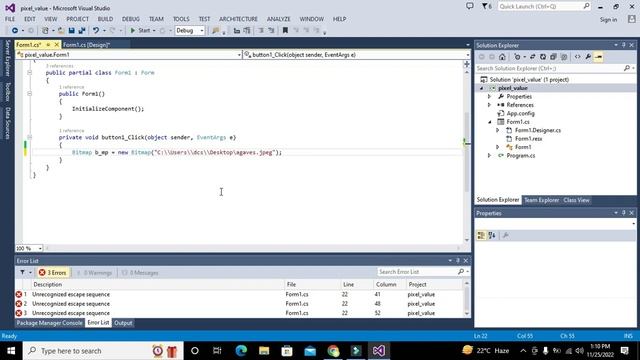
Task: Click the New Project toolbar icon
Action: (45, 31)
